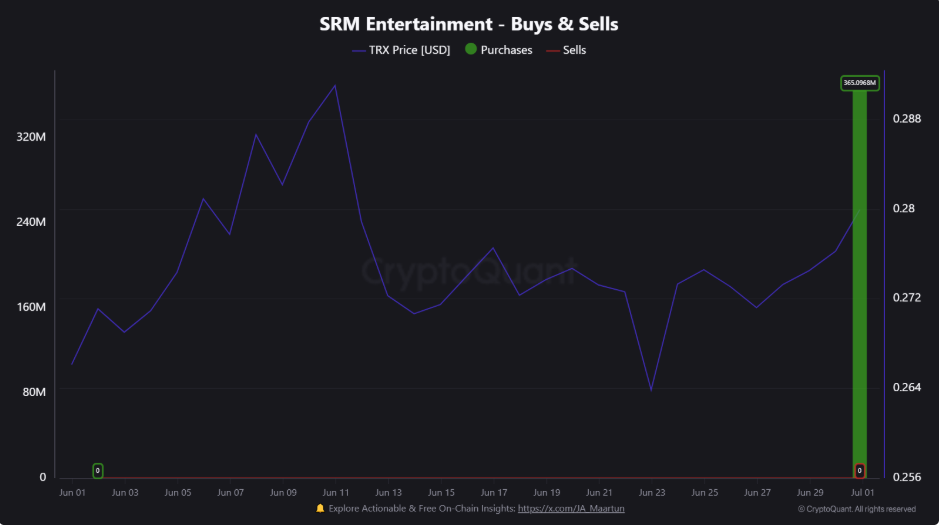
Task: Click the red Sells legend line marker
Action: [x=552, y=51]
